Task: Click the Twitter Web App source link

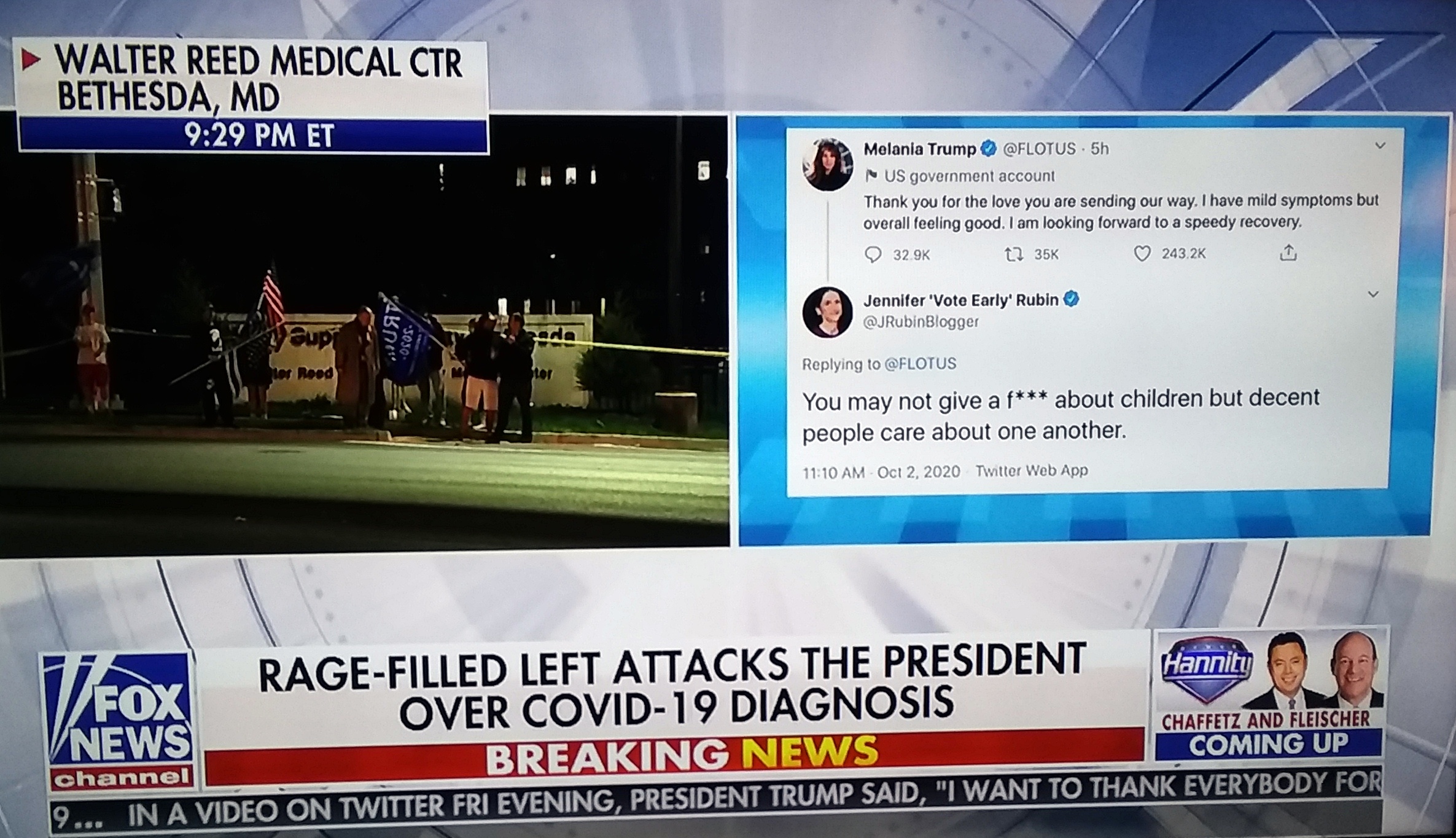Action: click(1032, 471)
